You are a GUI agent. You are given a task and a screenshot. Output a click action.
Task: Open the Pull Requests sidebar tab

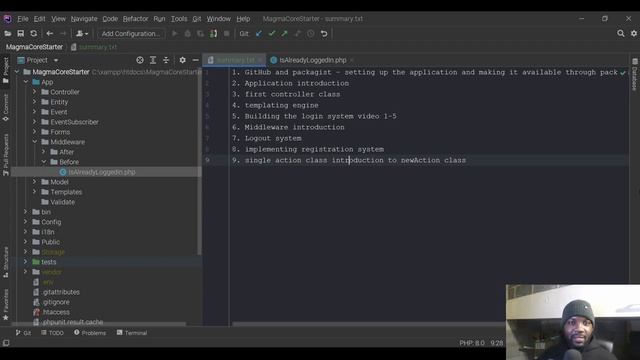[6, 155]
